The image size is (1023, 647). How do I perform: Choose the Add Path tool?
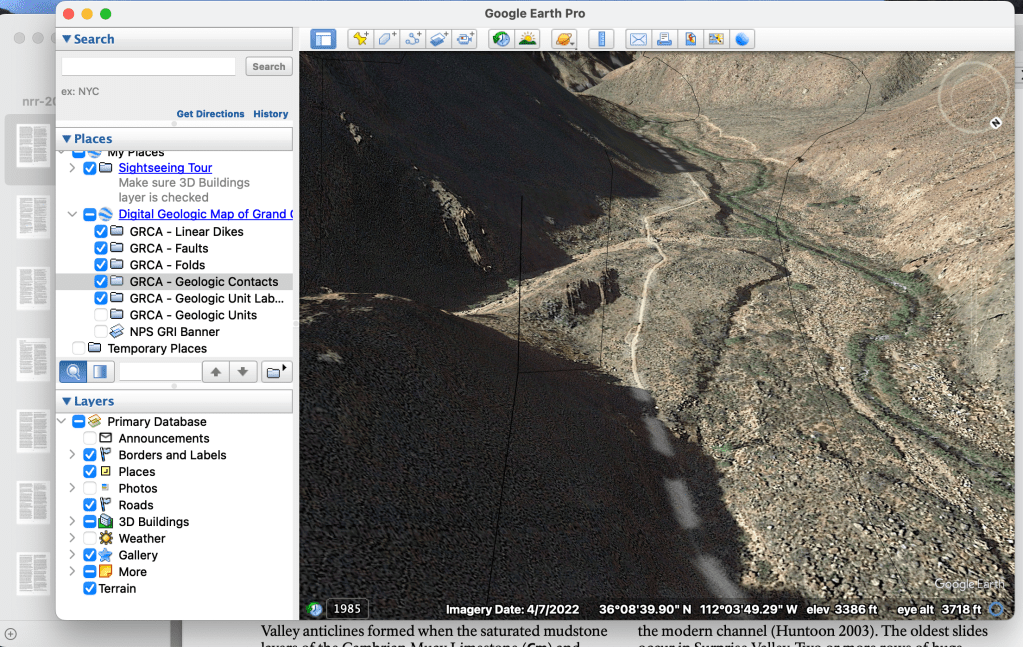coord(413,39)
